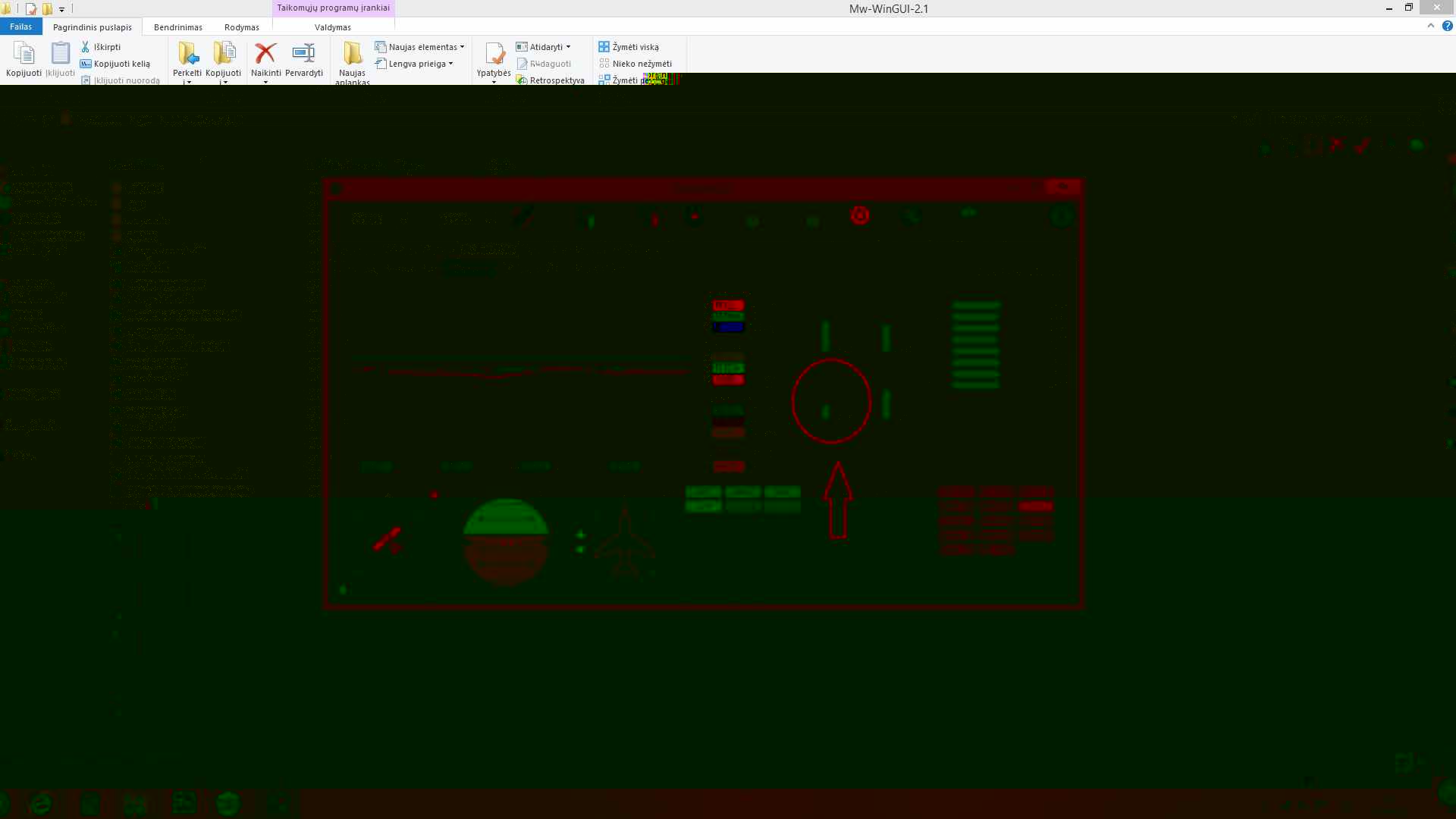Click the Pervardyti rename icon
This screenshot has height=819, width=1456.
point(303,54)
